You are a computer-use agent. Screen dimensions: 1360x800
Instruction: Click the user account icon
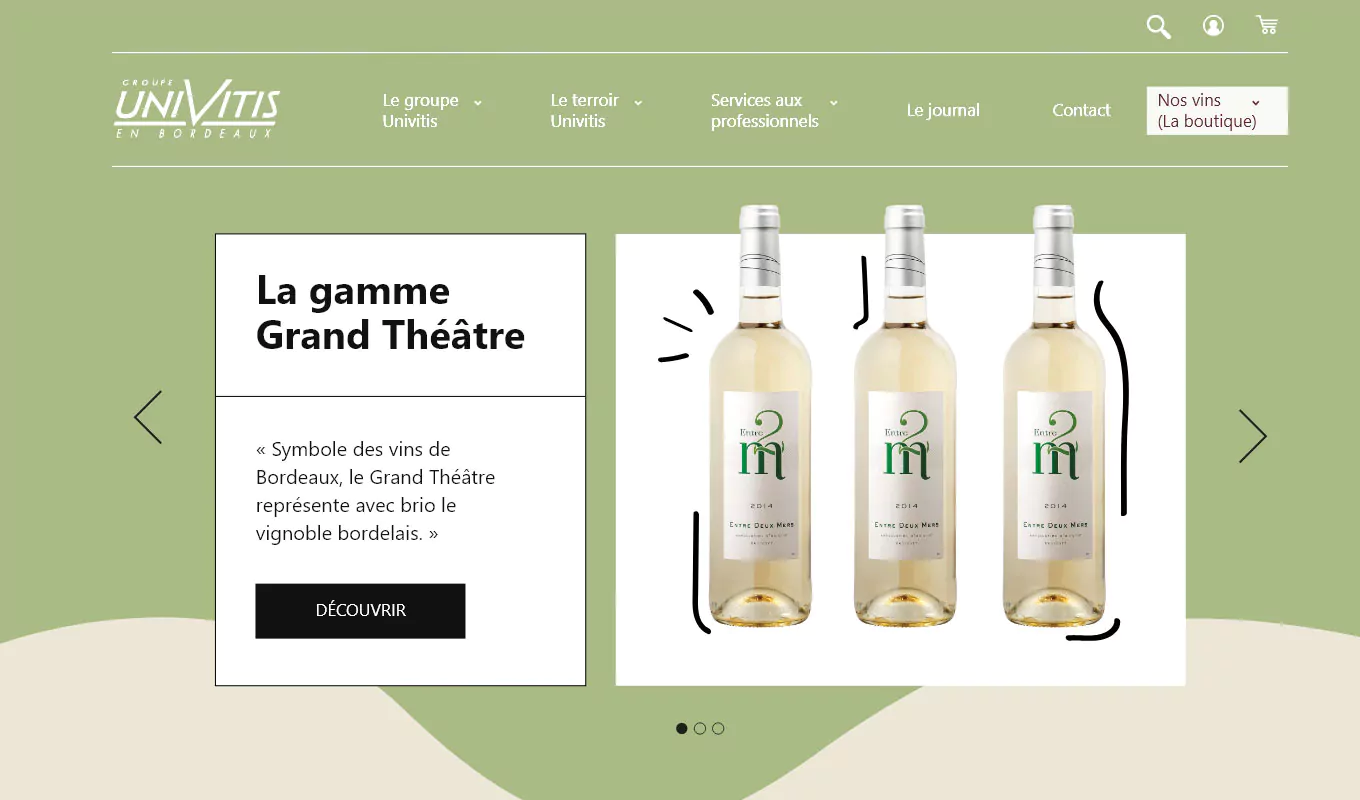pyautogui.click(x=1213, y=26)
